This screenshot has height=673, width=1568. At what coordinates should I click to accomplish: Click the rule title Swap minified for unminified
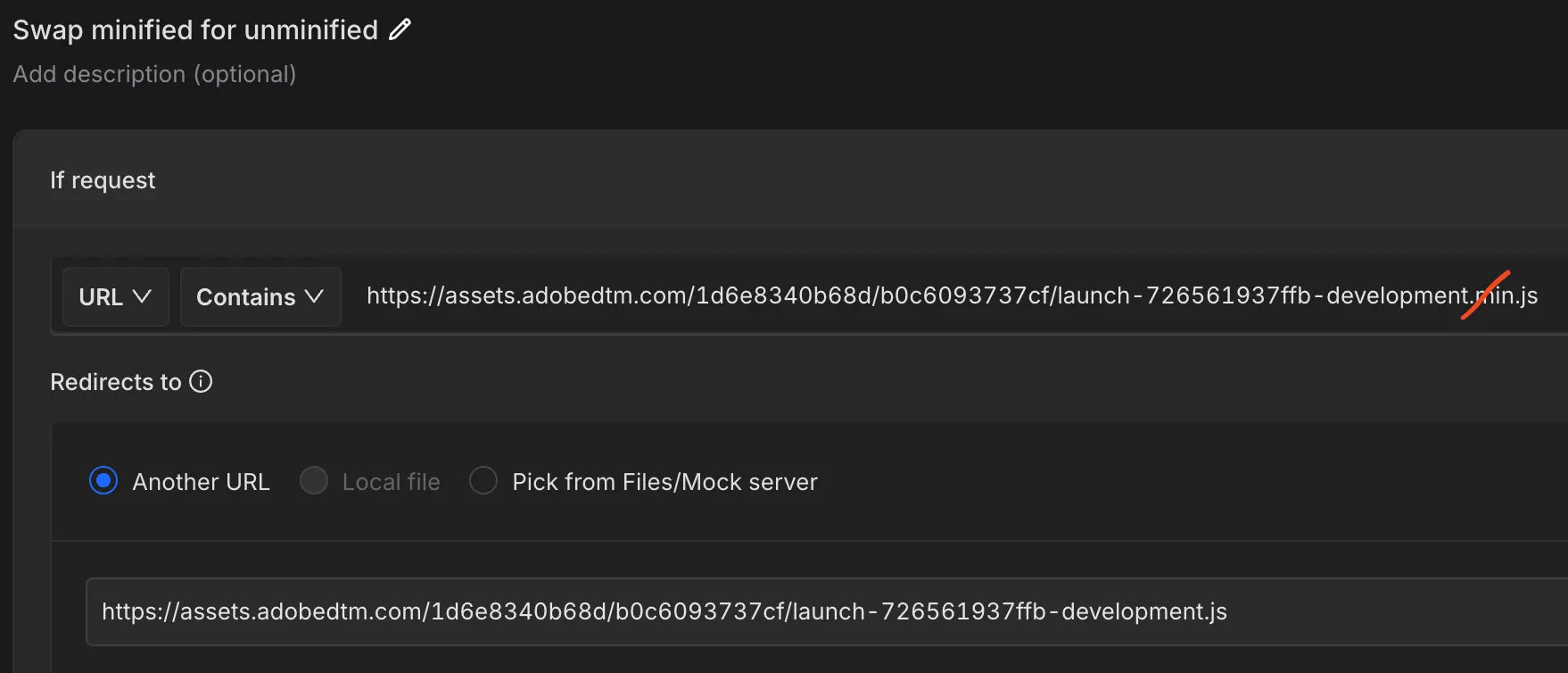[195, 30]
